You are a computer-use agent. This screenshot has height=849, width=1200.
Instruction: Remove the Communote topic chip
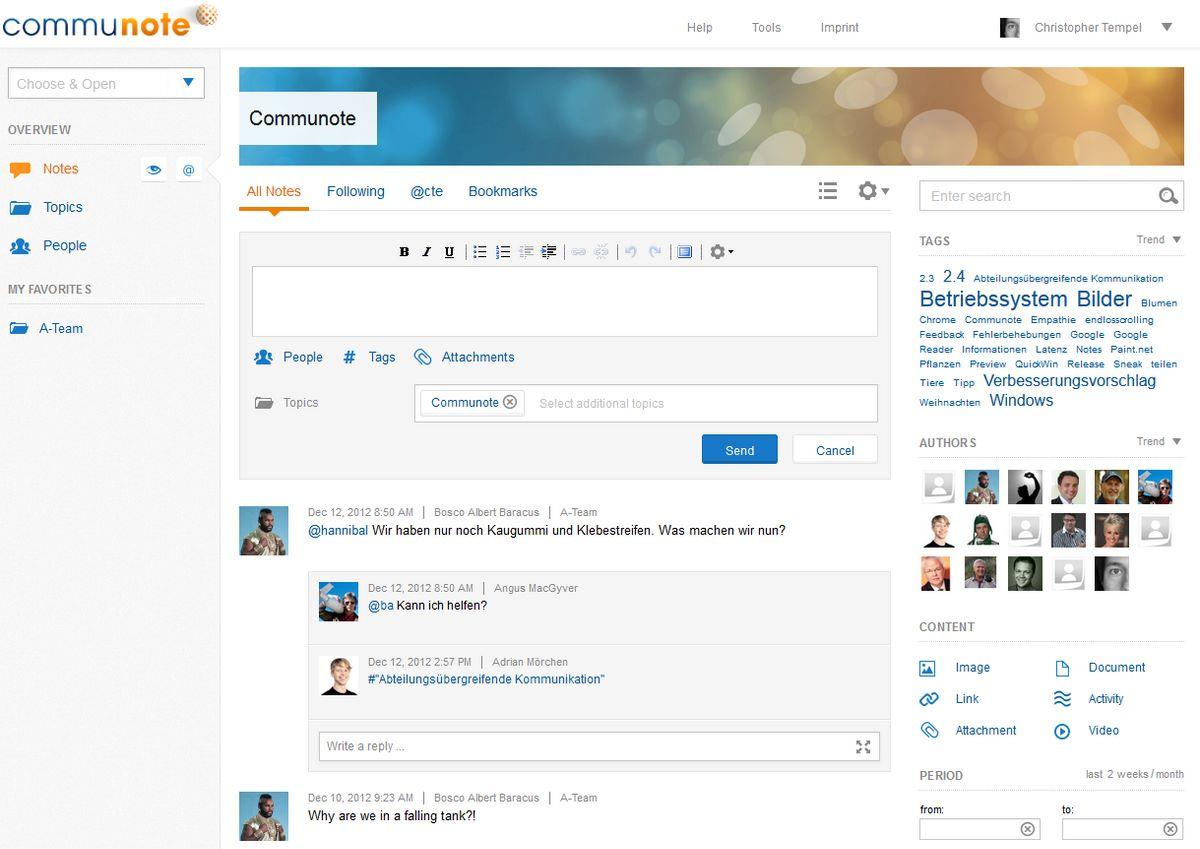(510, 402)
